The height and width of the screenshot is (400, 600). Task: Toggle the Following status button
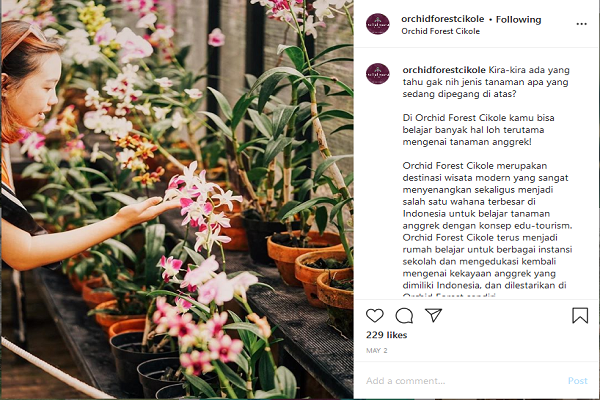tap(518, 19)
